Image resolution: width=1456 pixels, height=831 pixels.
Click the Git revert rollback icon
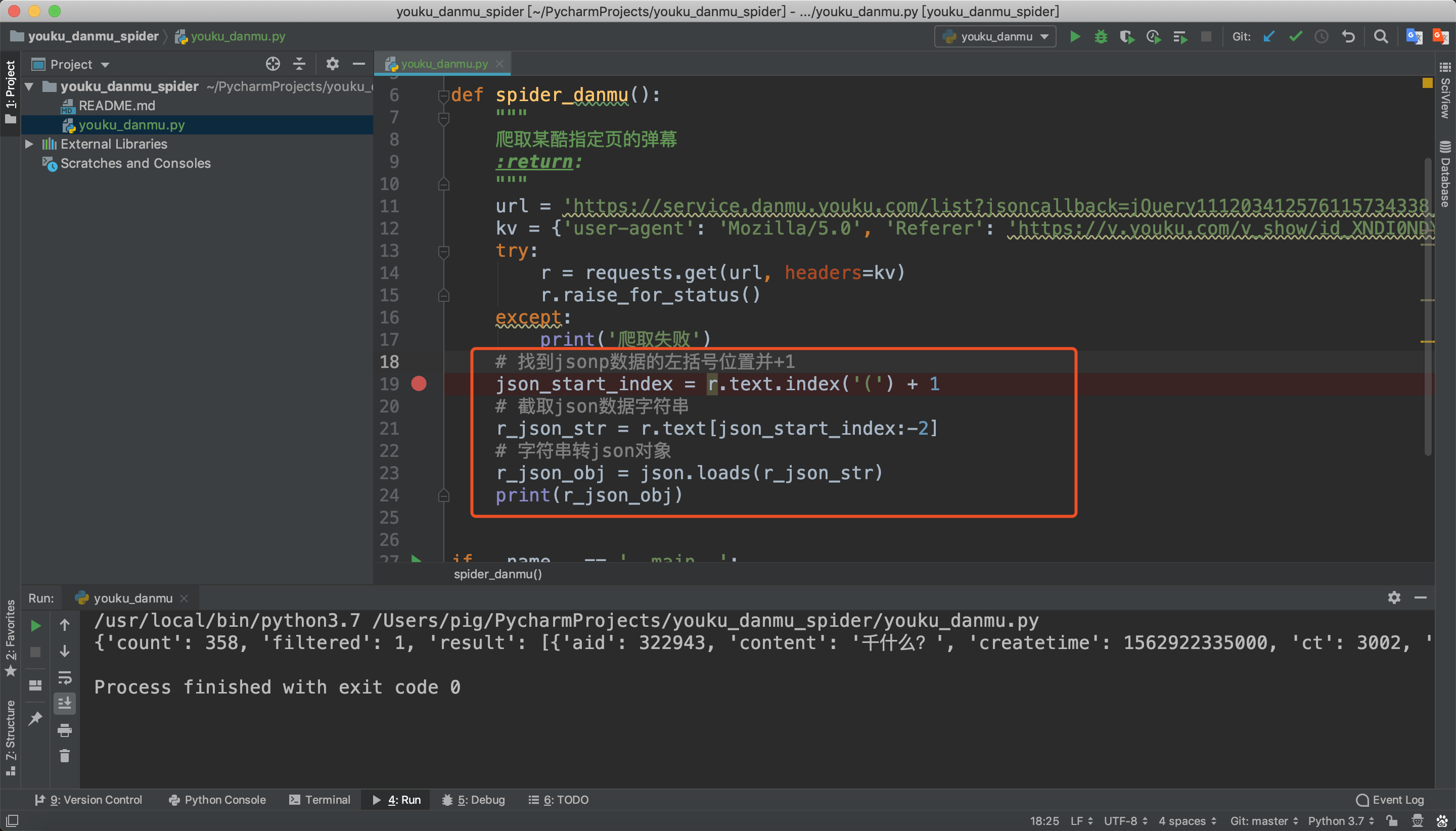click(x=1348, y=36)
